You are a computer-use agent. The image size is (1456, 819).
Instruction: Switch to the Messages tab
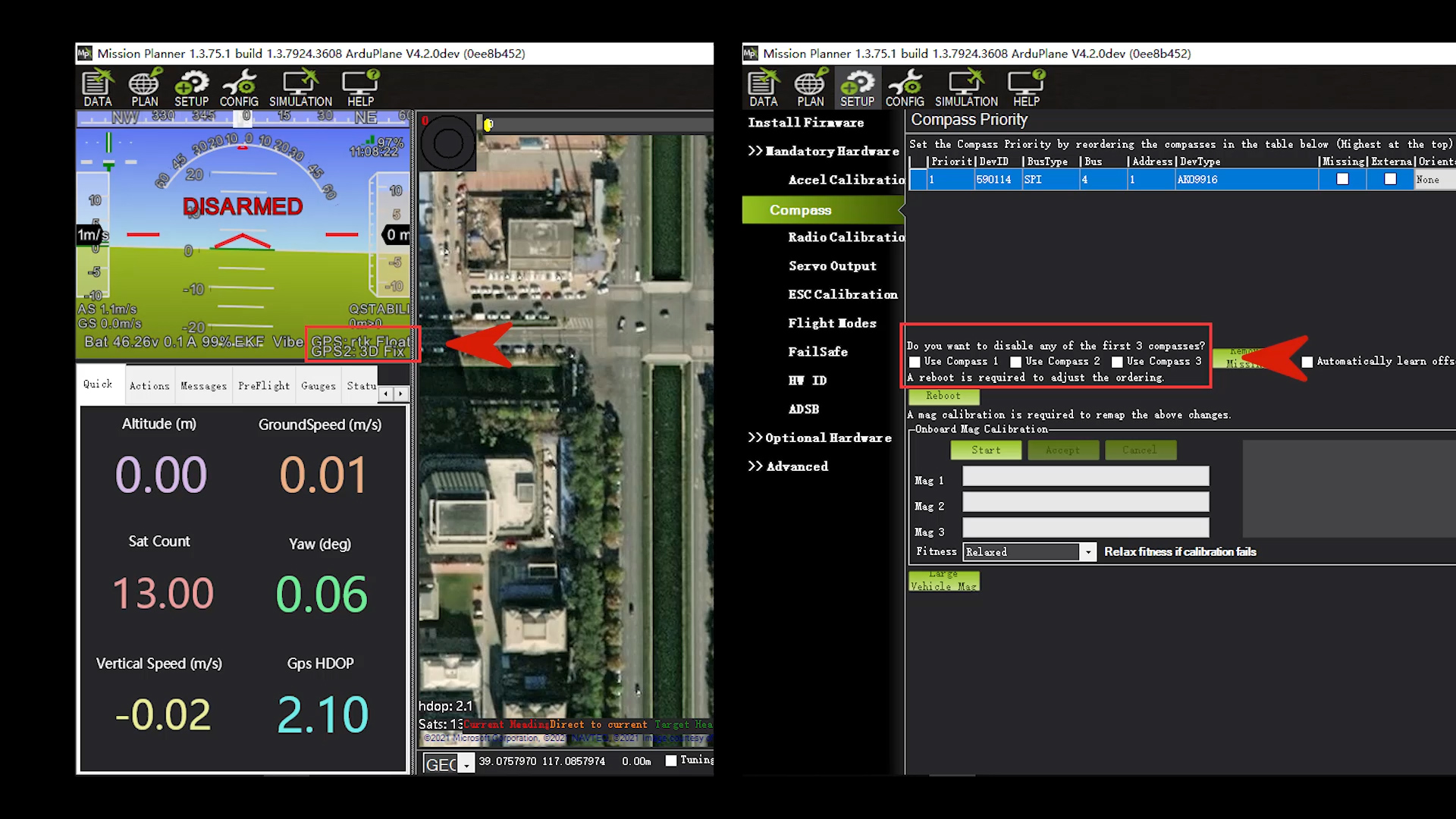pyautogui.click(x=203, y=386)
